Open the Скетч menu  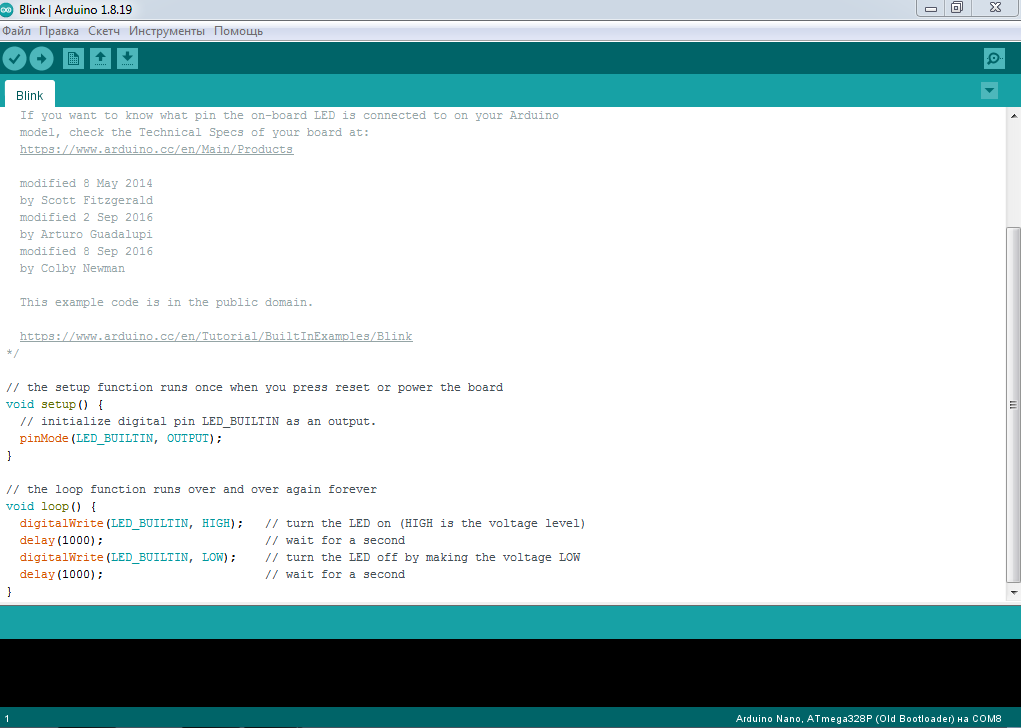tap(104, 31)
